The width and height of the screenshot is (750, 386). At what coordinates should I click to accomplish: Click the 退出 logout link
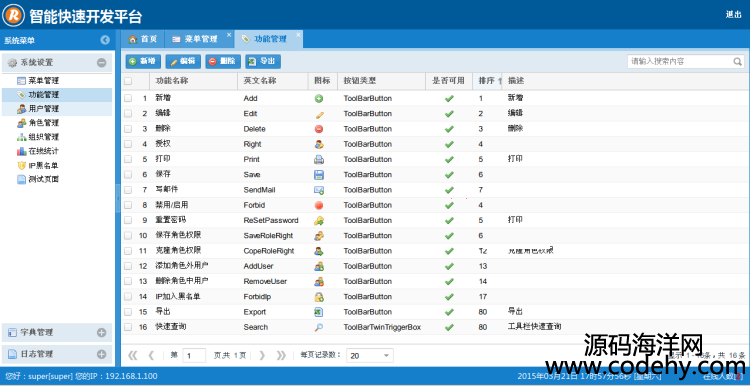(x=733, y=14)
